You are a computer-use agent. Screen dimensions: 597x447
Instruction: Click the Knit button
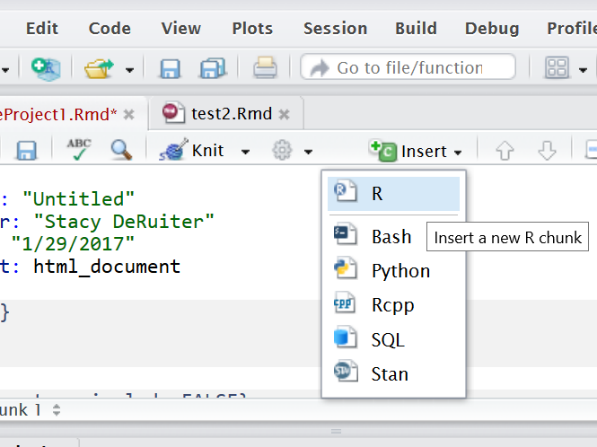192,150
